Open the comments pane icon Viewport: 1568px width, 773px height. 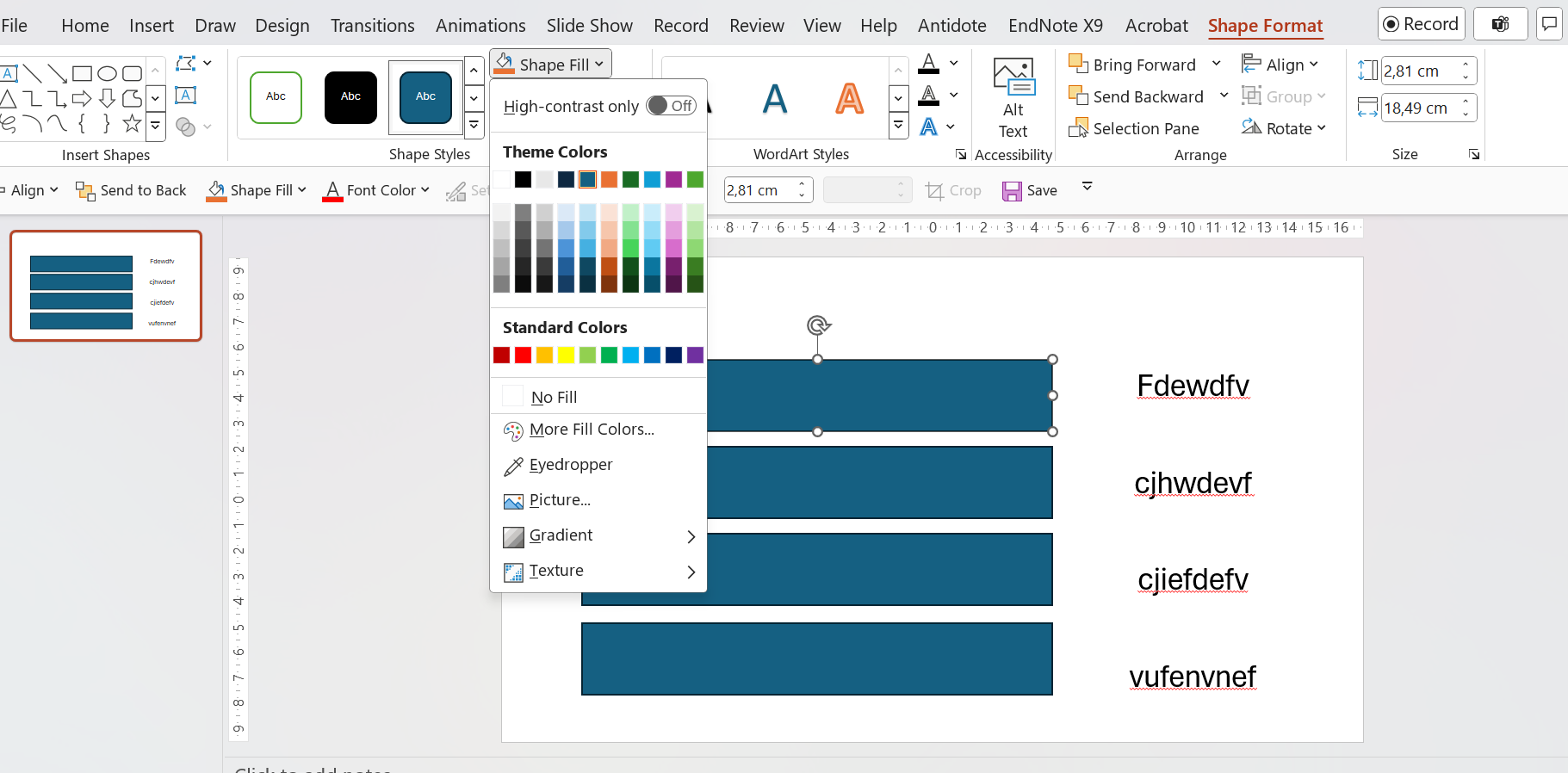coord(1550,24)
